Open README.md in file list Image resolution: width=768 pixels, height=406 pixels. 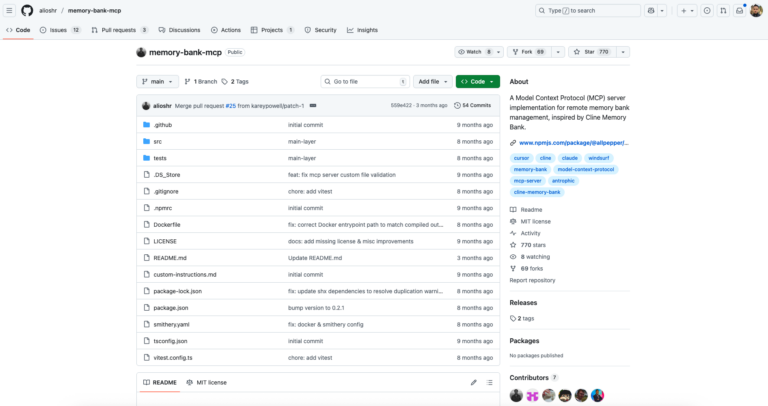(170, 258)
